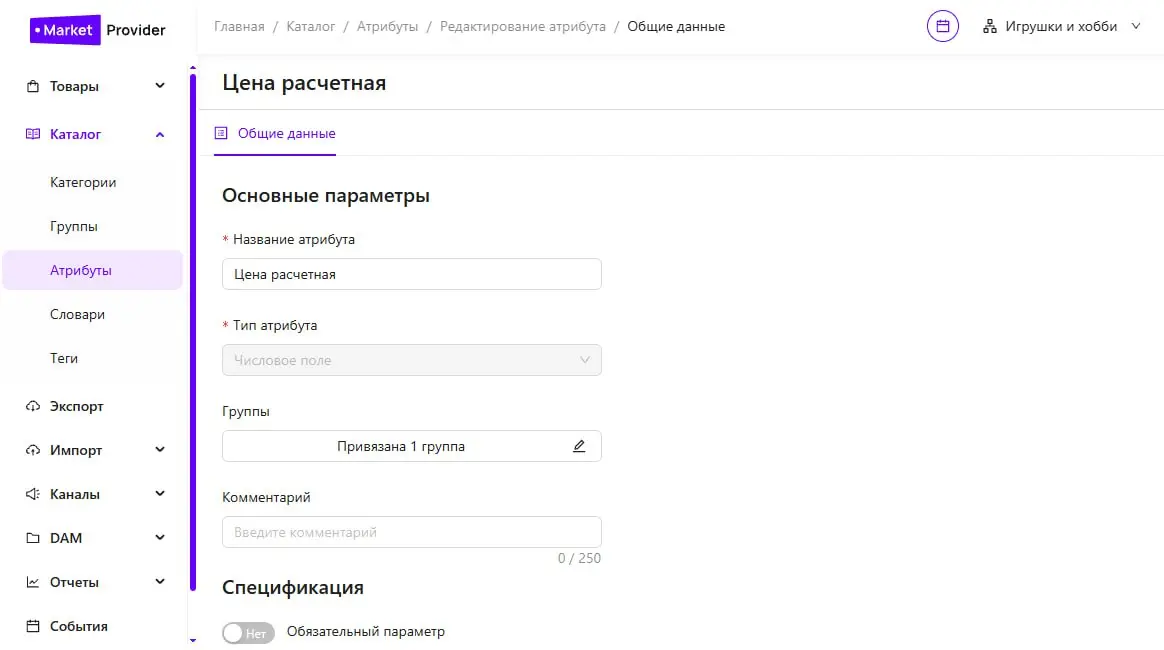Go to Главная breadcrumb link
Viewport: 1164px width, 650px height.
point(239,27)
